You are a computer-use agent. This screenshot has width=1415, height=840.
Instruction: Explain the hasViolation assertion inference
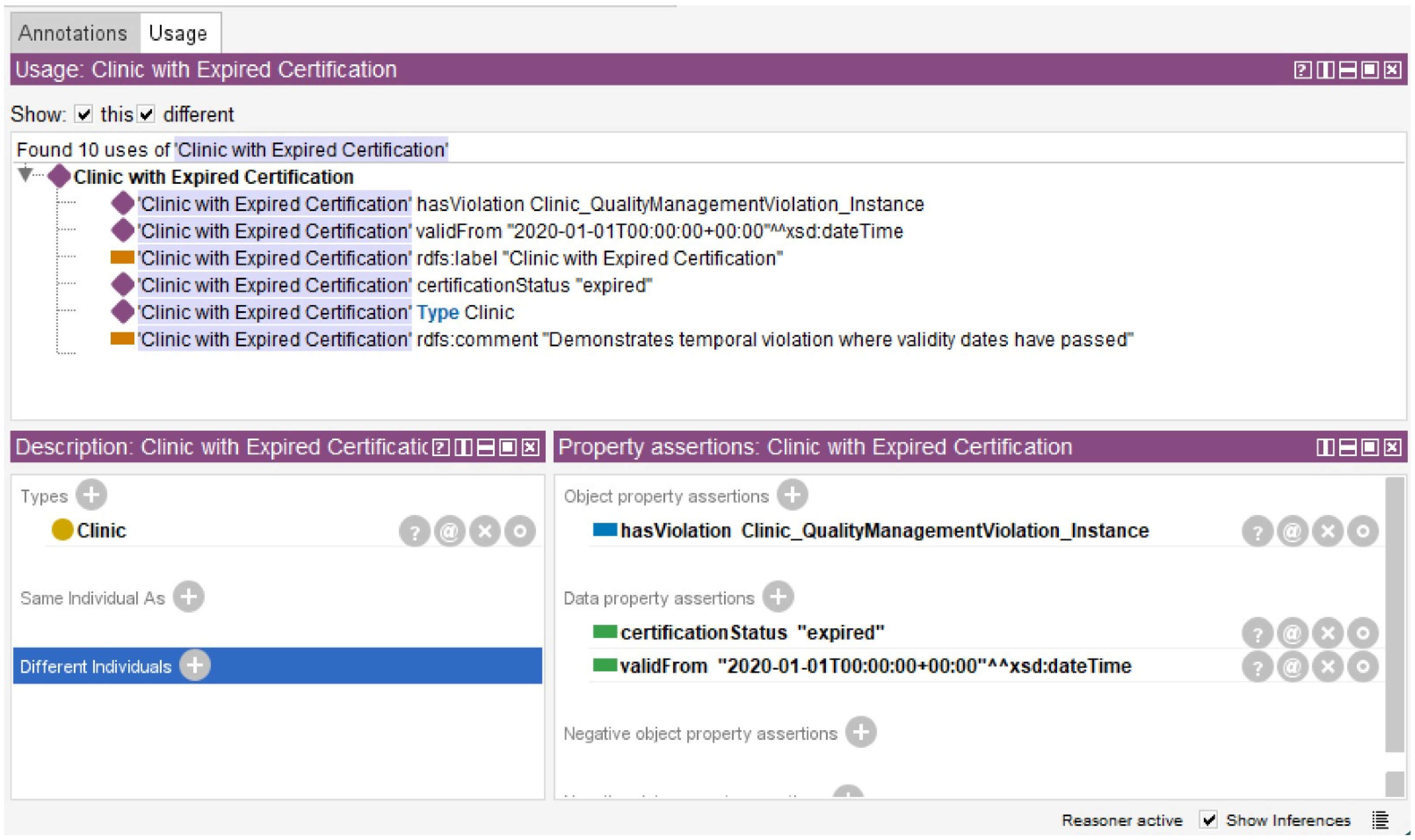pyautogui.click(x=1257, y=532)
